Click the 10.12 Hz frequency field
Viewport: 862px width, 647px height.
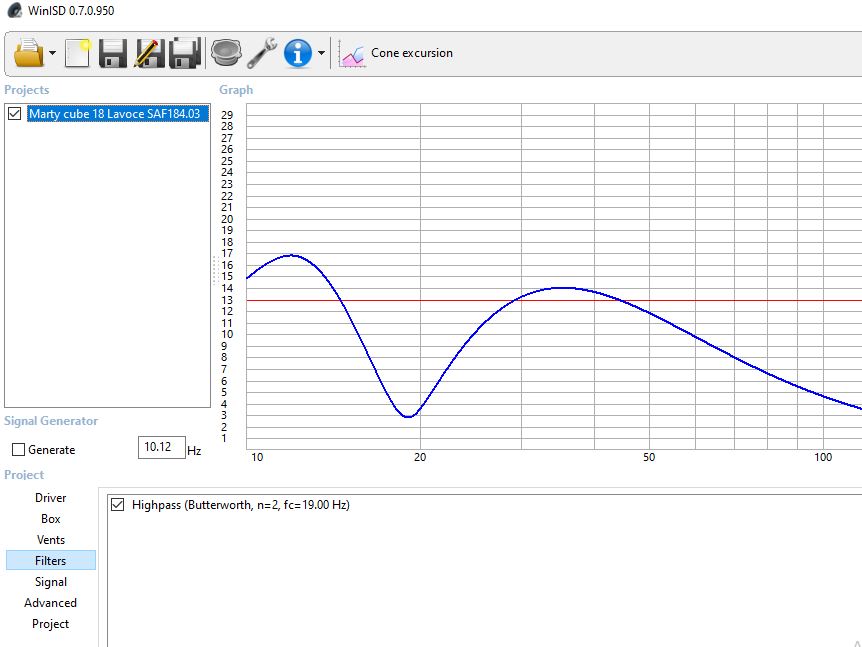point(161,447)
